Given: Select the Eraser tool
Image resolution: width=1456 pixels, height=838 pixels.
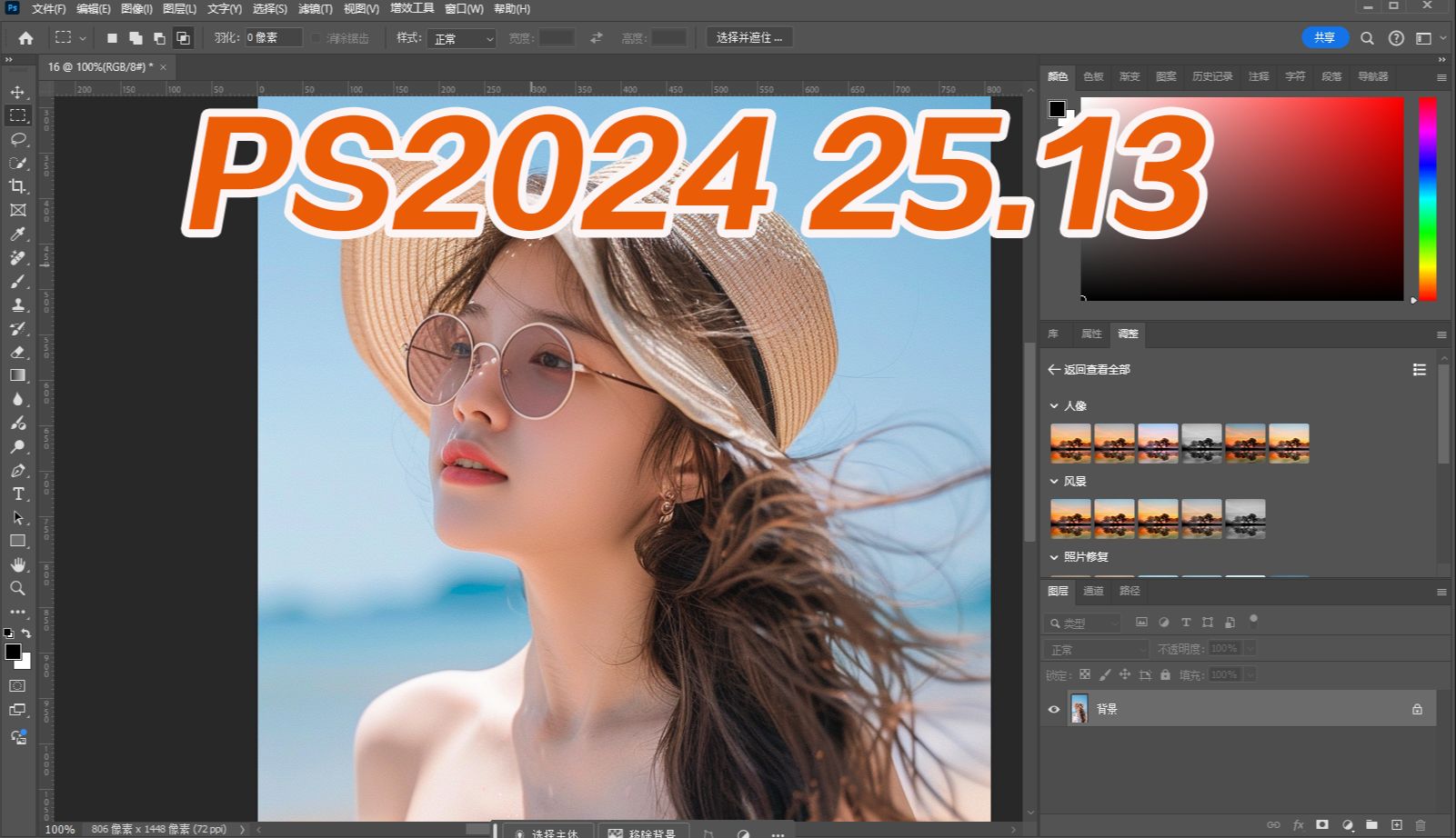Looking at the screenshot, I should (17, 352).
